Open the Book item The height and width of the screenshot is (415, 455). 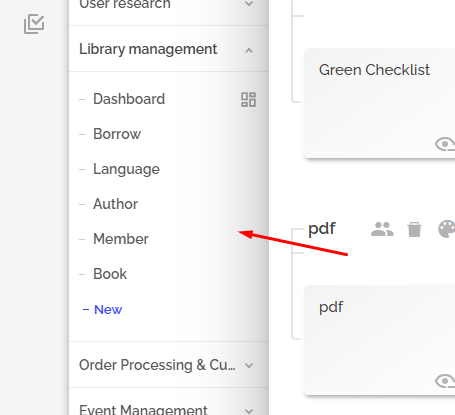[110, 274]
